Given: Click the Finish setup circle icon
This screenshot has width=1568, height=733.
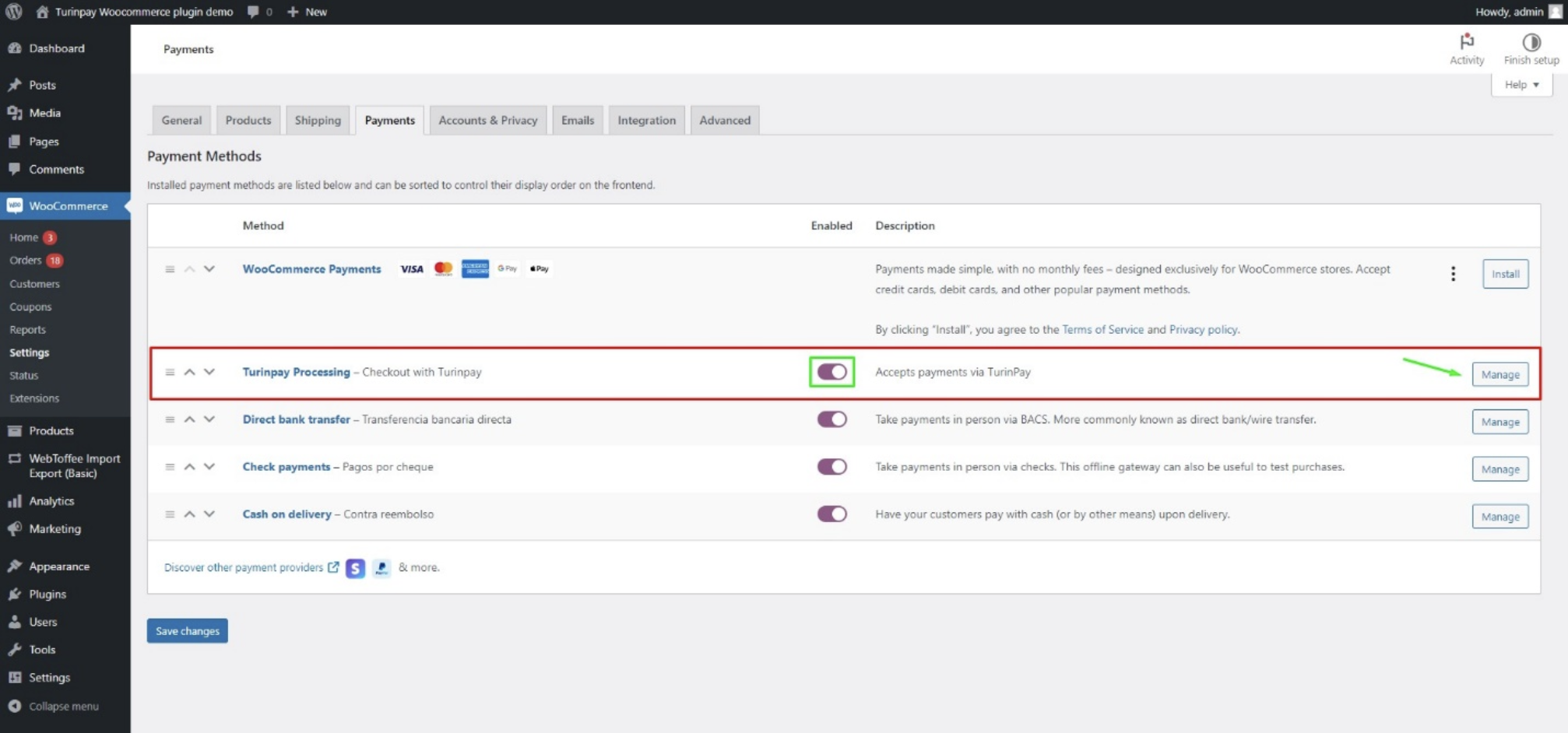Looking at the screenshot, I should point(1531,42).
